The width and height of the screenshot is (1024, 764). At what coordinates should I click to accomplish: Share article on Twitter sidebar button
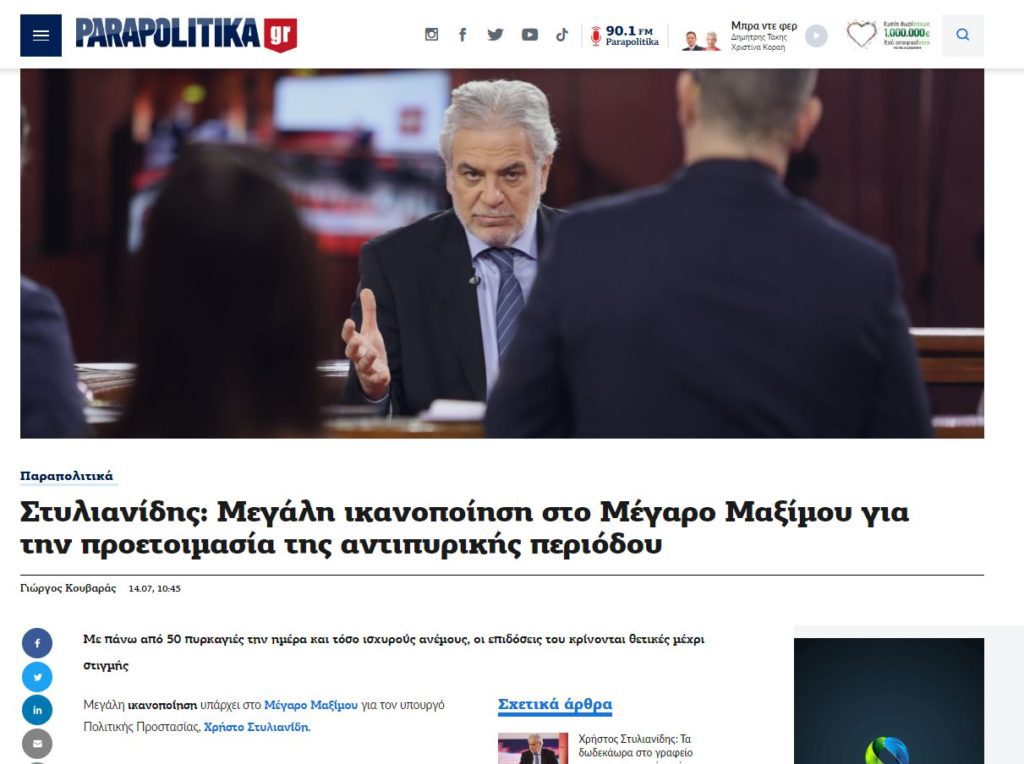click(37, 676)
